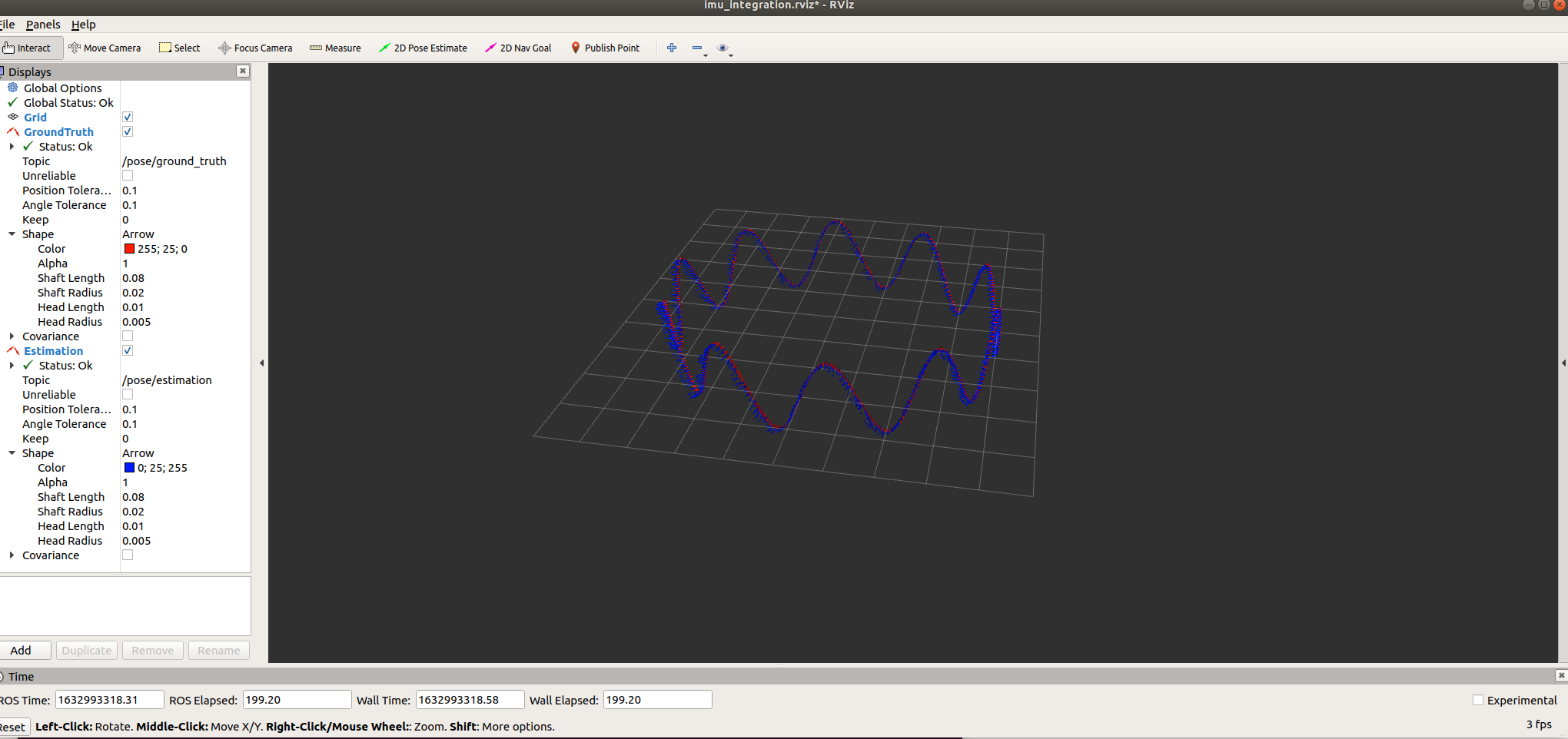Viewport: 1568px width, 739px height.
Task: Open the Help menu
Action: 84,25
